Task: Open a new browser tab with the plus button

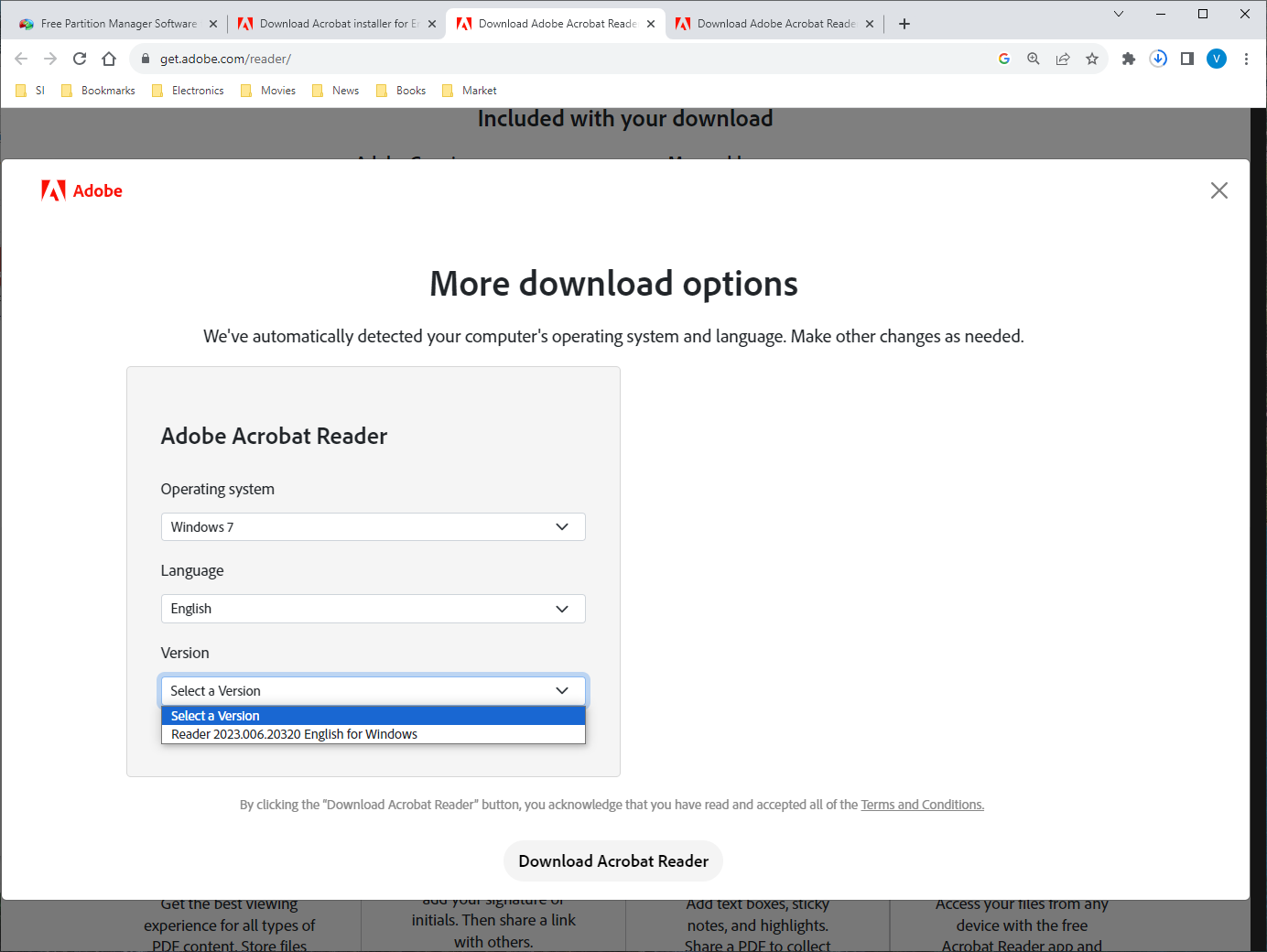Action: tap(904, 23)
